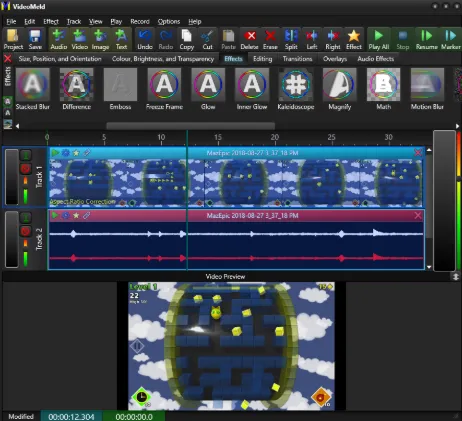Remove the Track 2 clip with red X

418,215
